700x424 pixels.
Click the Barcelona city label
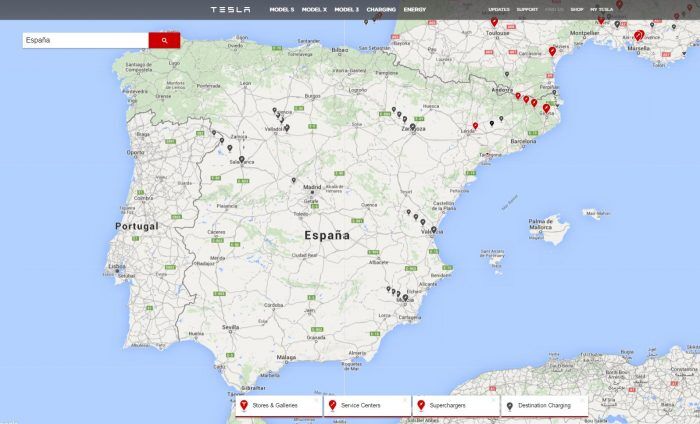coord(523,141)
